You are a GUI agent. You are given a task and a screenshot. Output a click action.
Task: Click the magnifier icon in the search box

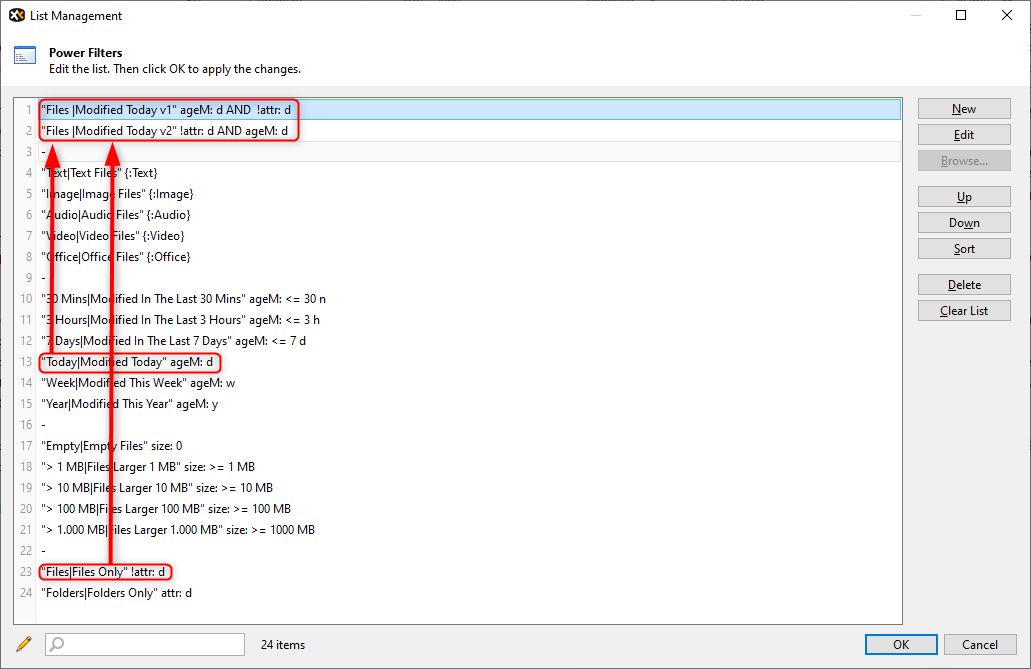tap(58, 645)
